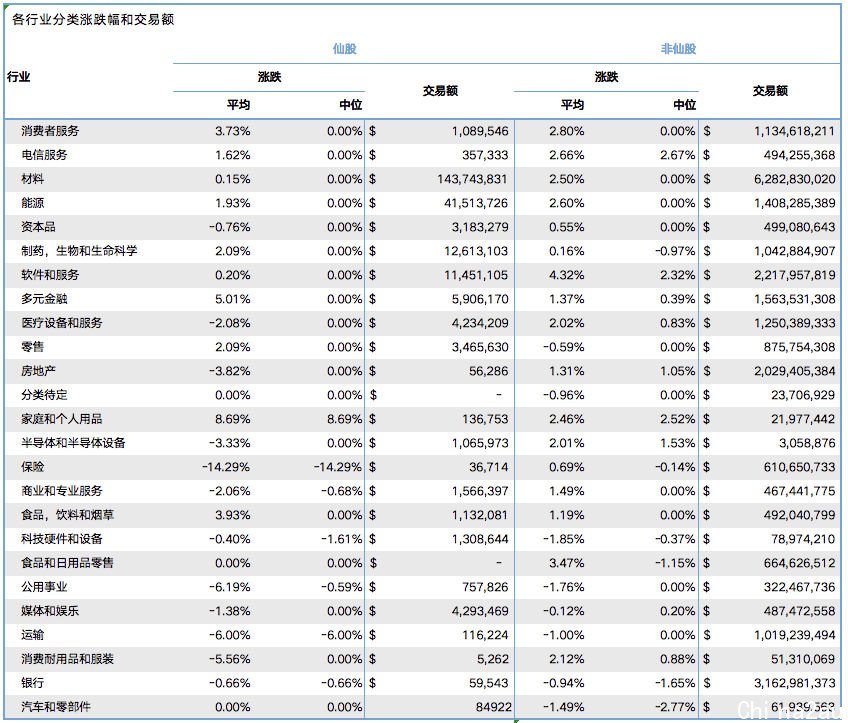Click the 食品，饮料和烟草 row label

(68, 515)
